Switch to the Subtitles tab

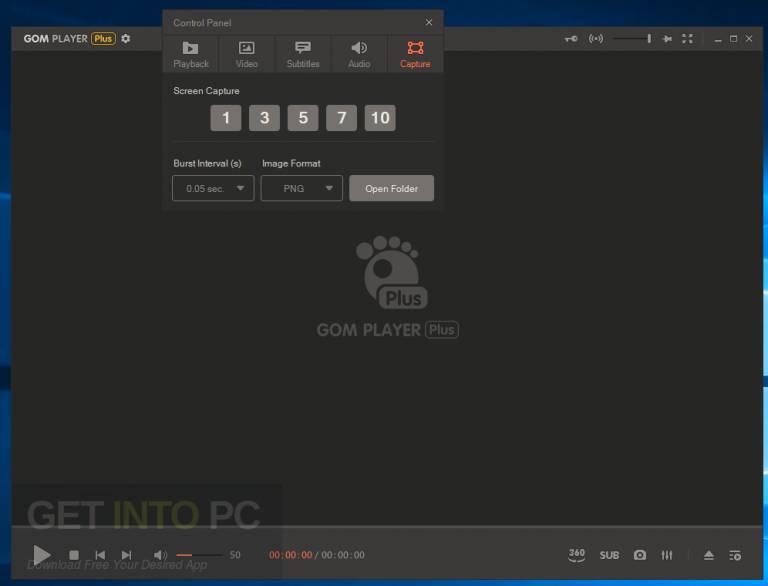[x=303, y=54]
